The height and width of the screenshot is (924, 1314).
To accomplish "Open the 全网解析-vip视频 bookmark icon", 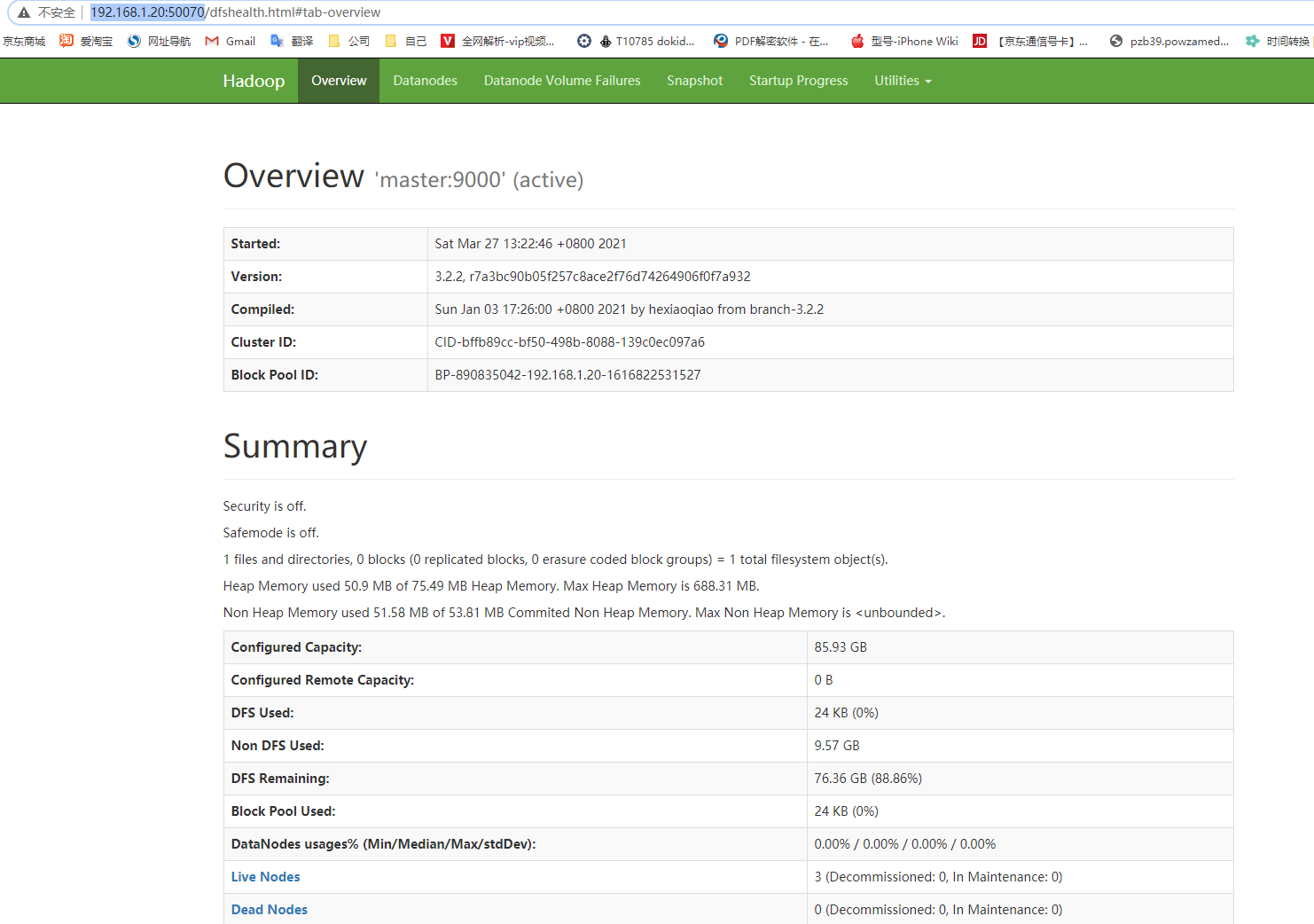I will 448,41.
